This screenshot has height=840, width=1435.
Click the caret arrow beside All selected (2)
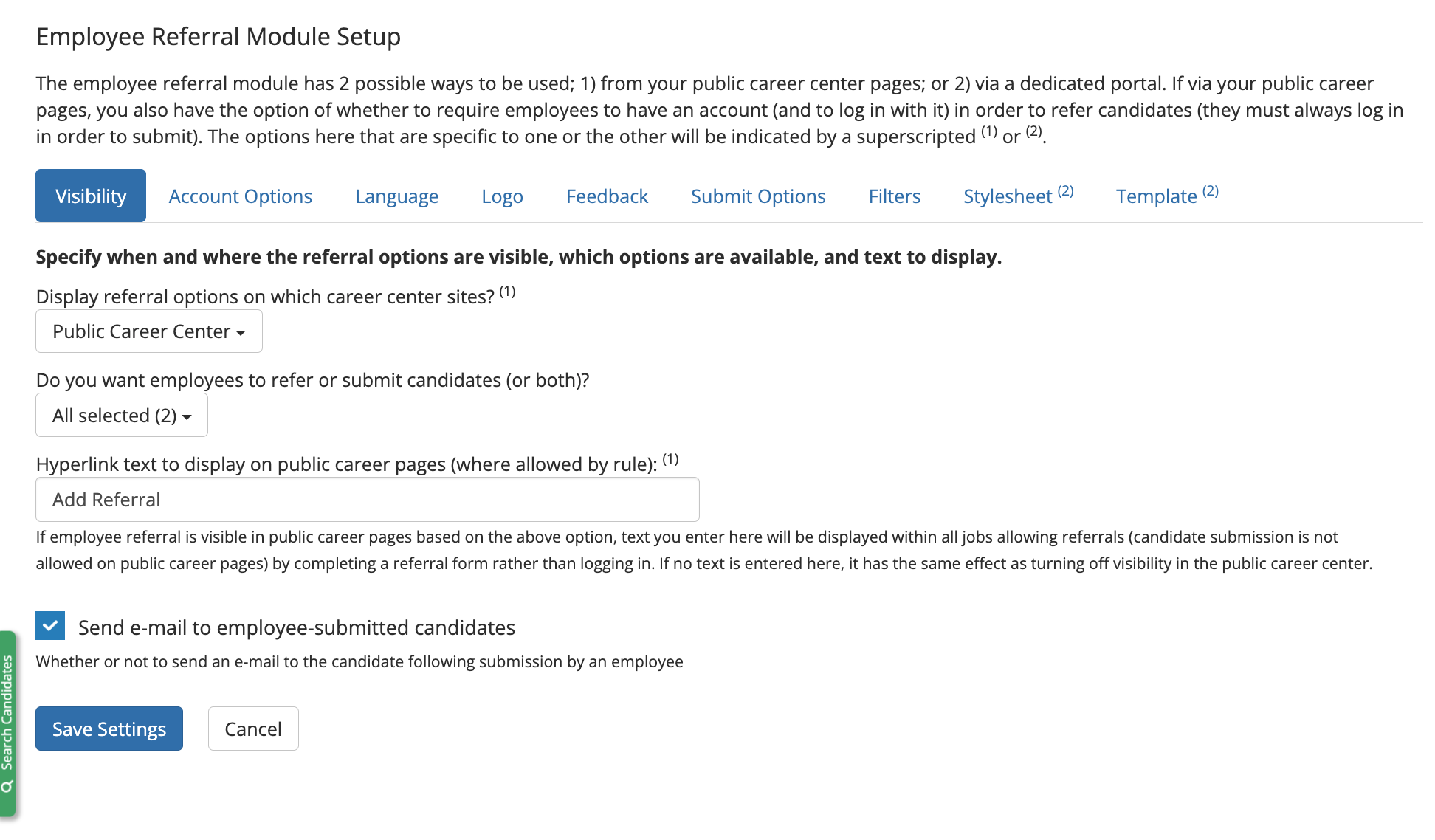click(x=187, y=417)
